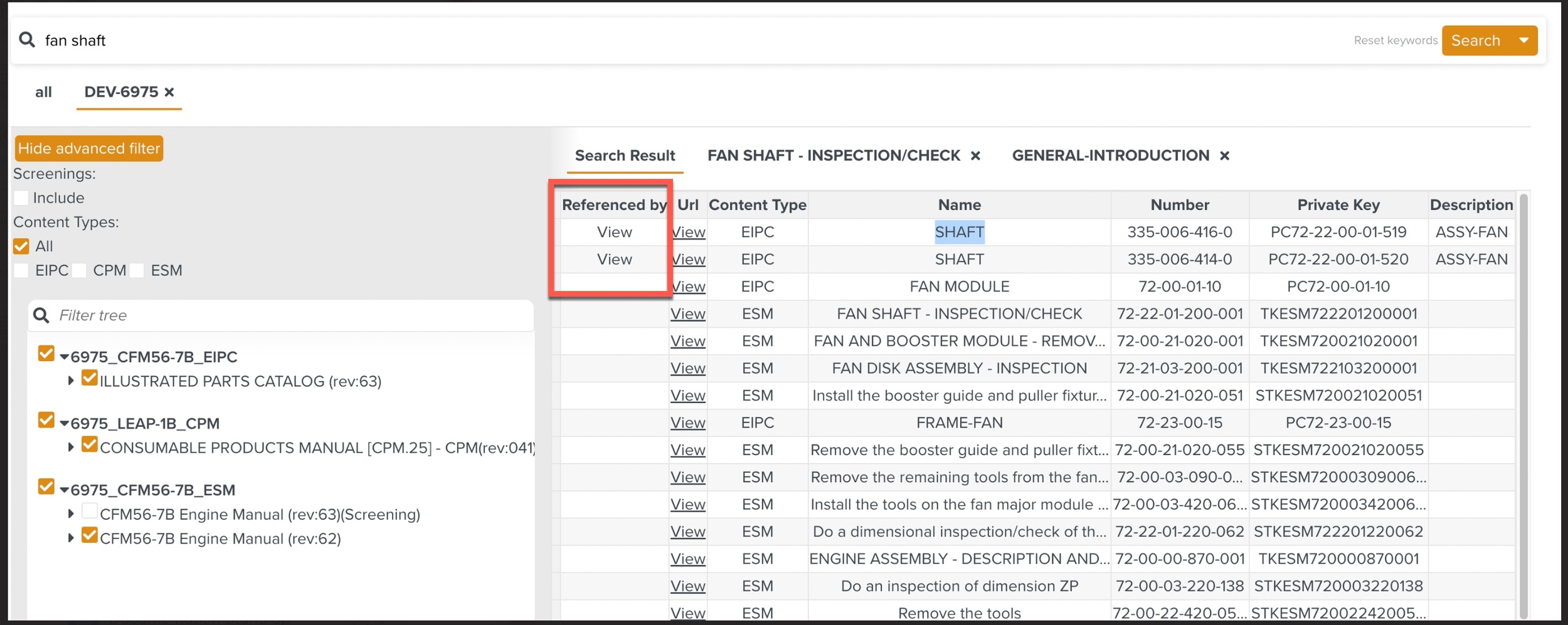Uncheck ILLUSTRATED PARTS CATALOG checkbox

[90, 377]
